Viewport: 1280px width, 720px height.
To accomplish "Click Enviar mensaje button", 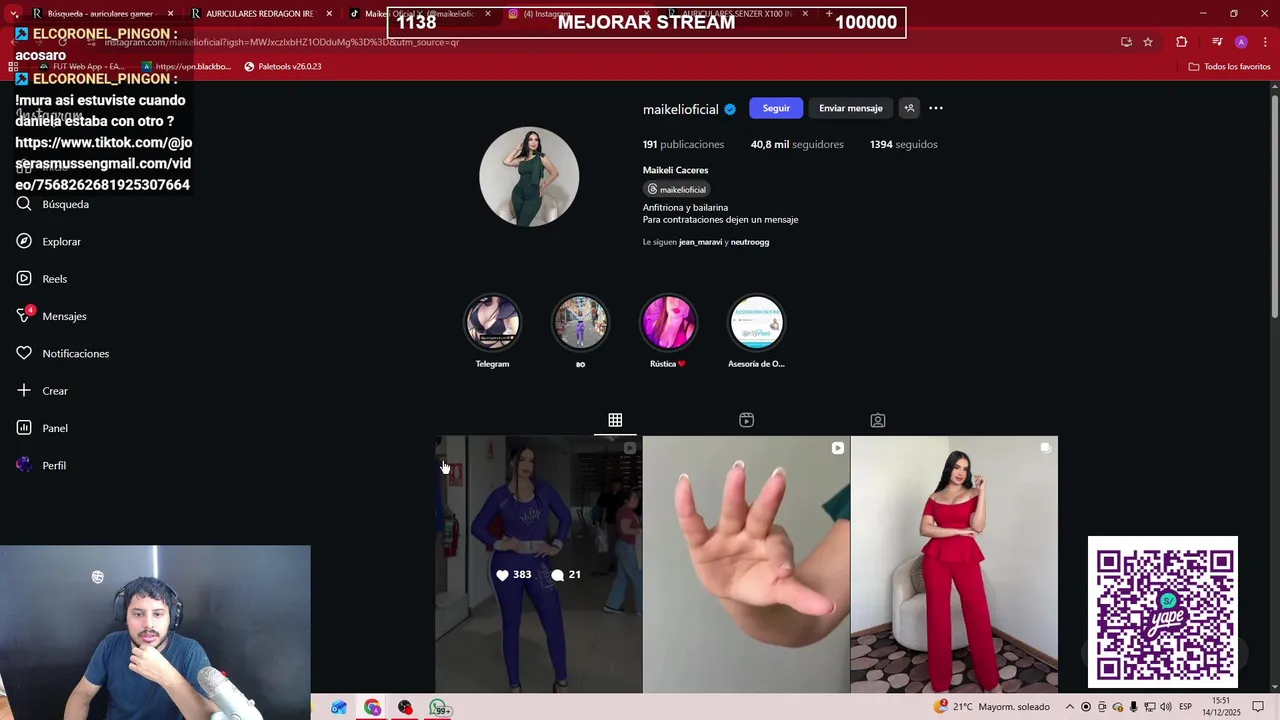I will (x=850, y=108).
